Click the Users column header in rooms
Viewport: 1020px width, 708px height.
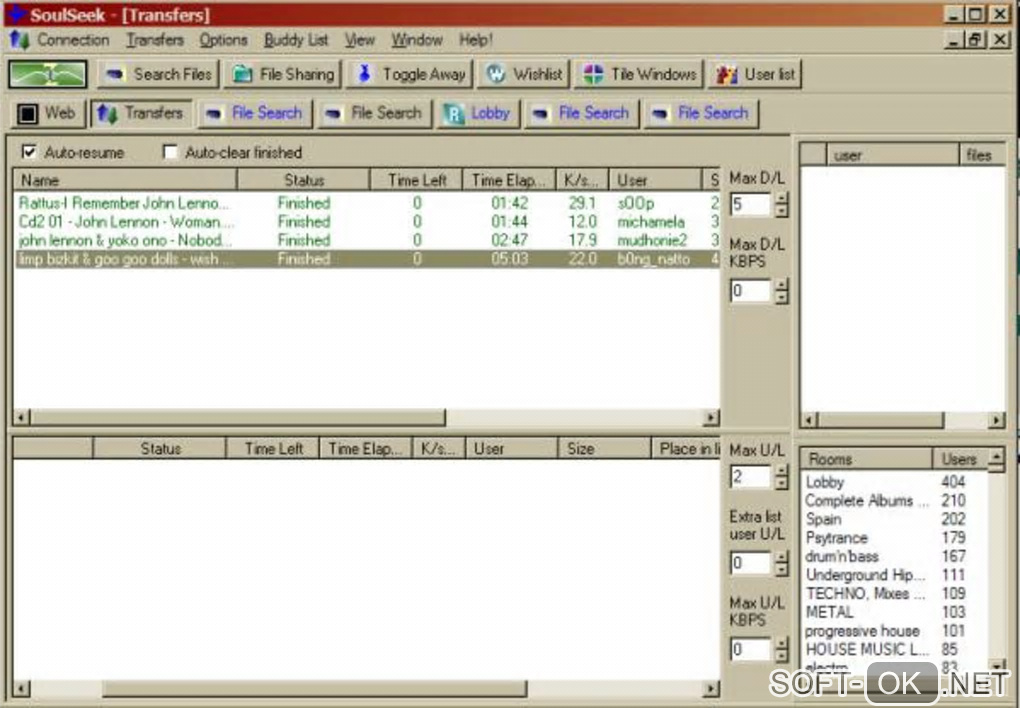[x=960, y=459]
